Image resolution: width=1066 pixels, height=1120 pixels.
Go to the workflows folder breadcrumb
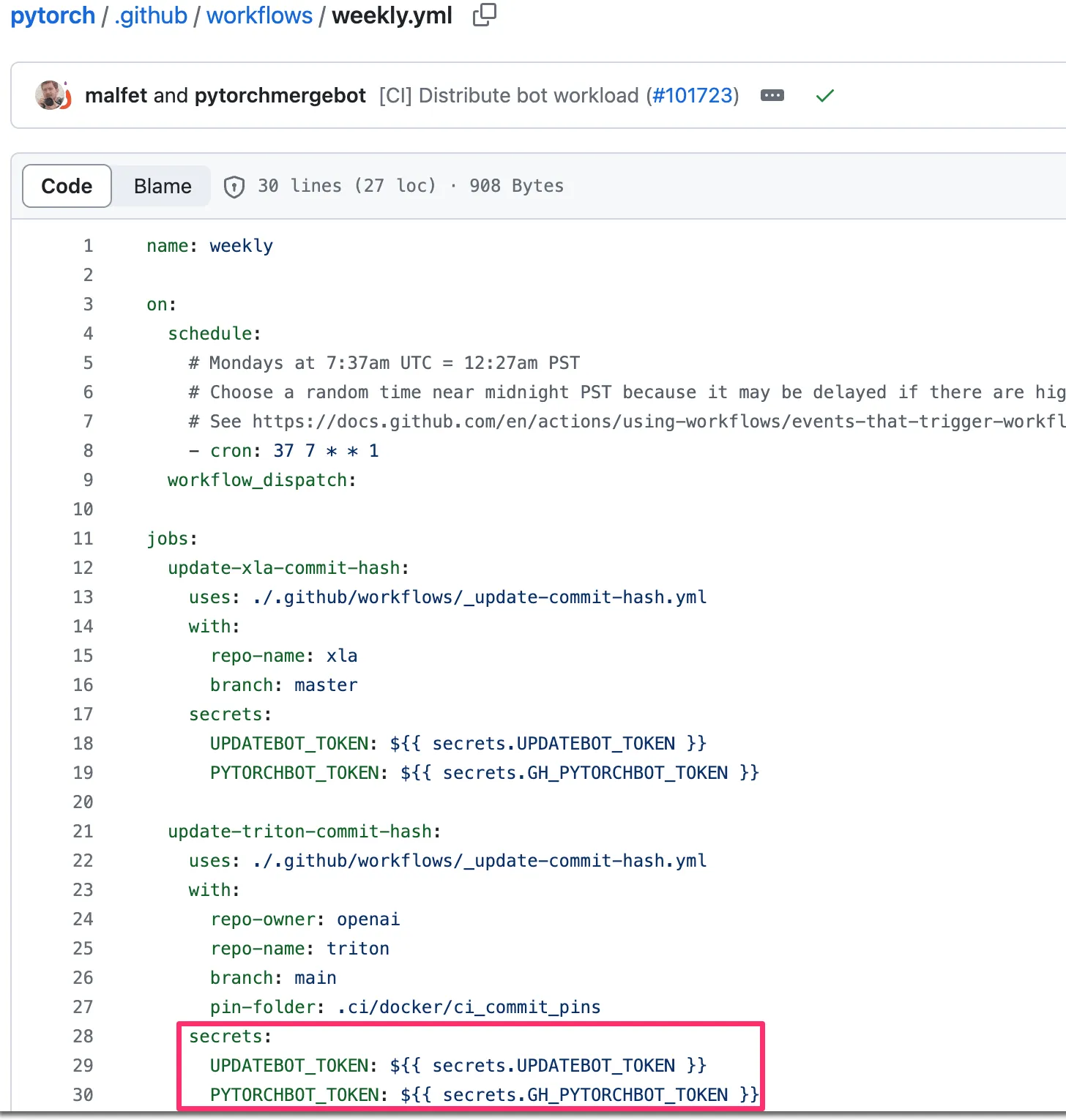point(259,15)
